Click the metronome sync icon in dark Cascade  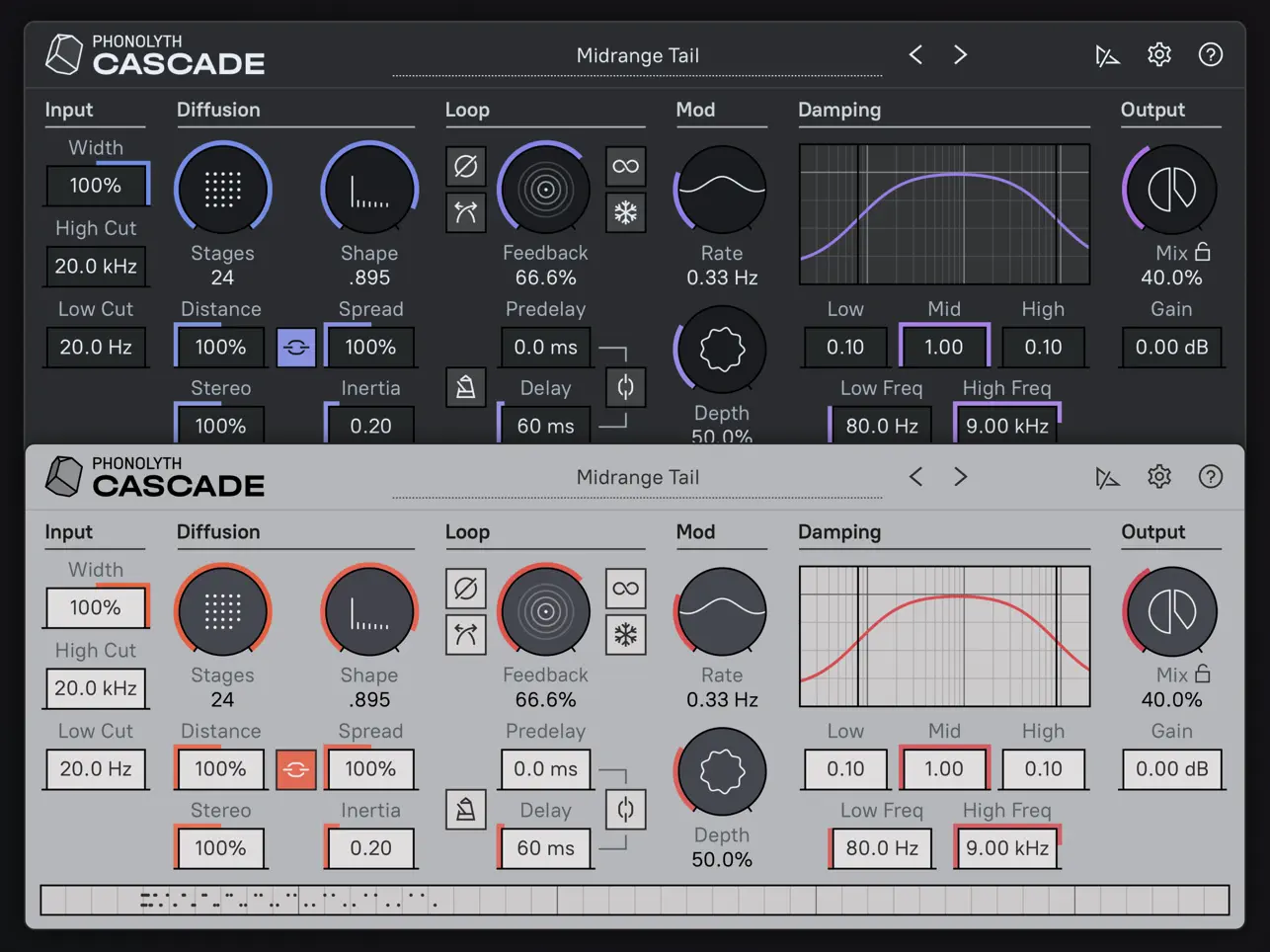tap(465, 387)
